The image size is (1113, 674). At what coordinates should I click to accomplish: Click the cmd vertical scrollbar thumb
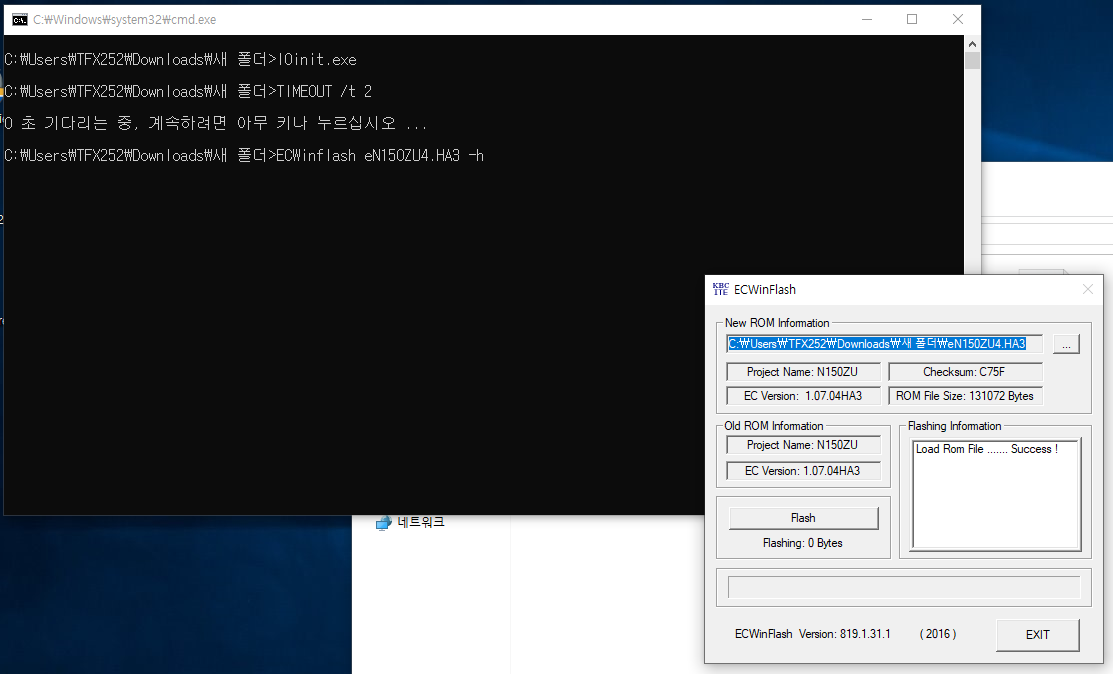click(x=972, y=60)
